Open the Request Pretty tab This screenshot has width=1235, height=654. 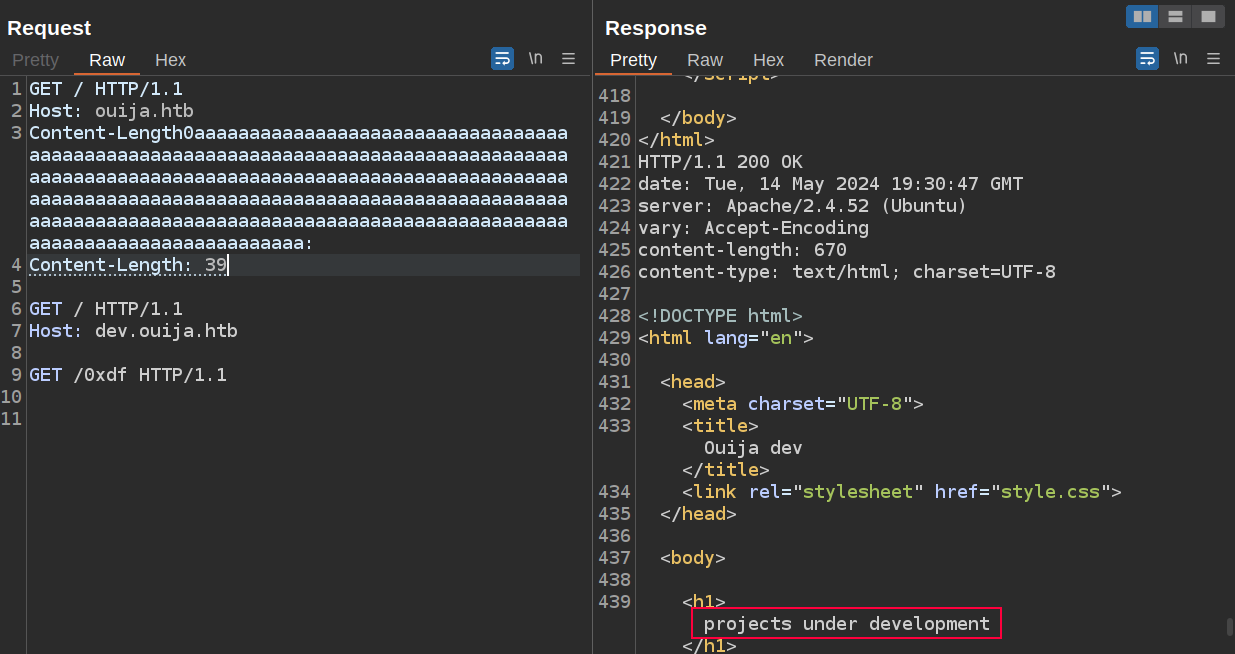coord(36,60)
